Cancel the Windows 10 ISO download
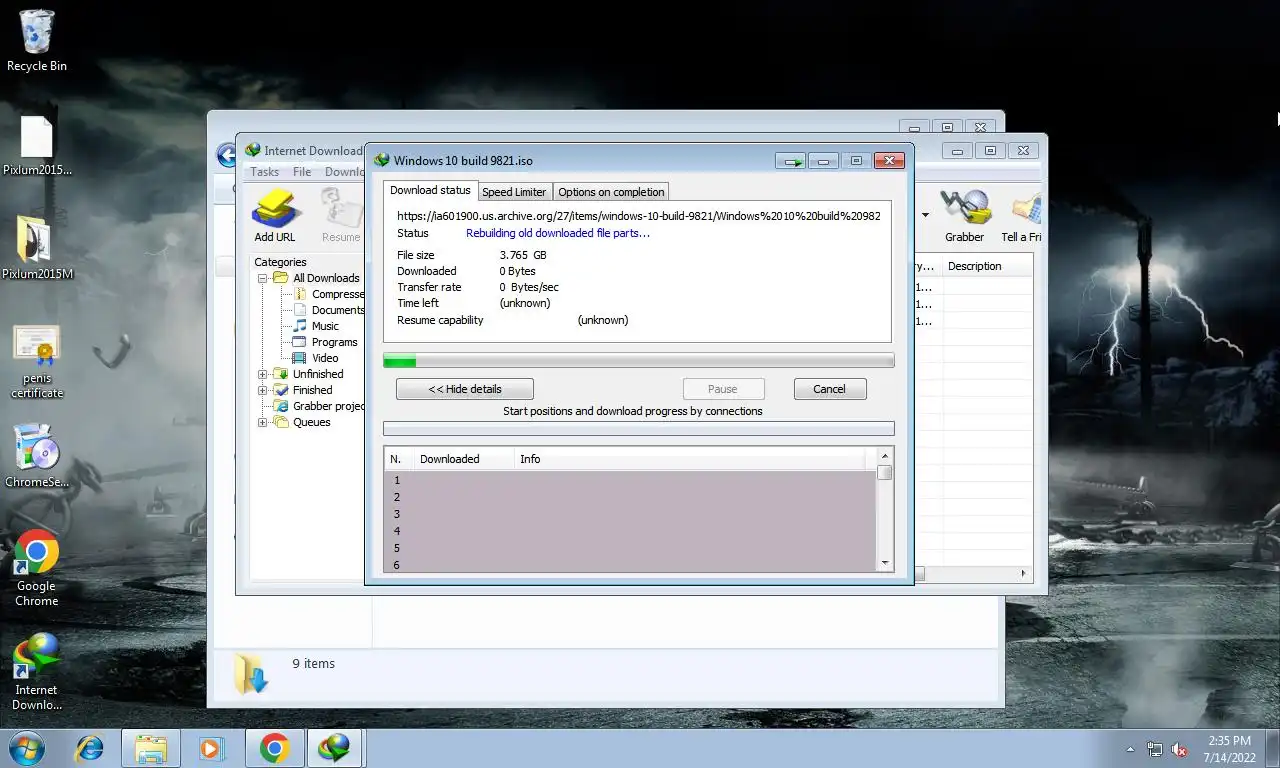This screenshot has height=768, width=1280. tap(829, 389)
